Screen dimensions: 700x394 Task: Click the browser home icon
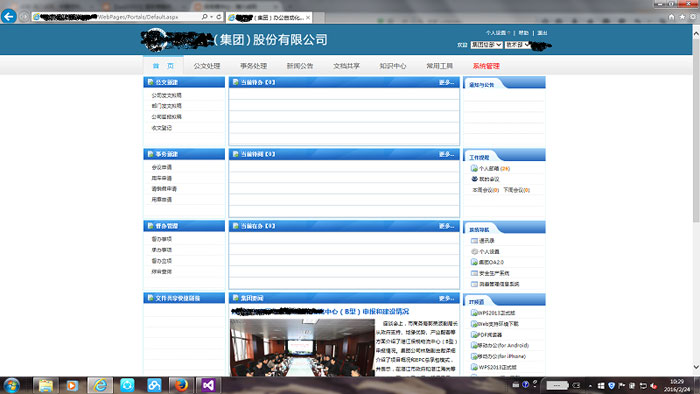671,17
